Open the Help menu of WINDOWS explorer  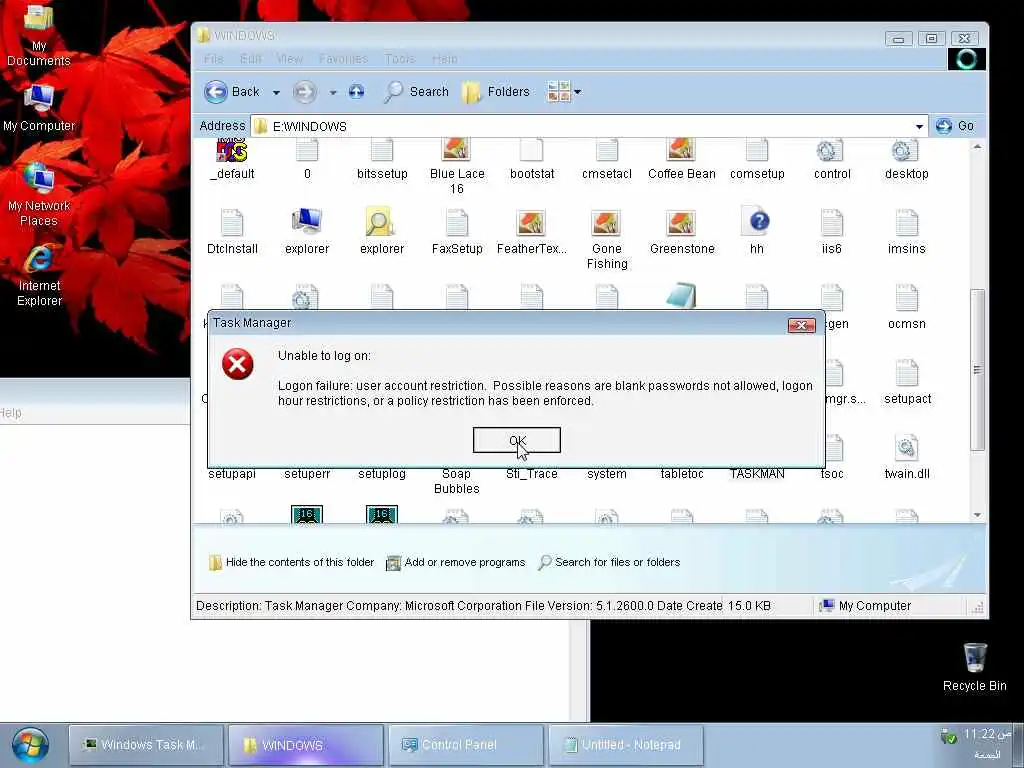444,59
